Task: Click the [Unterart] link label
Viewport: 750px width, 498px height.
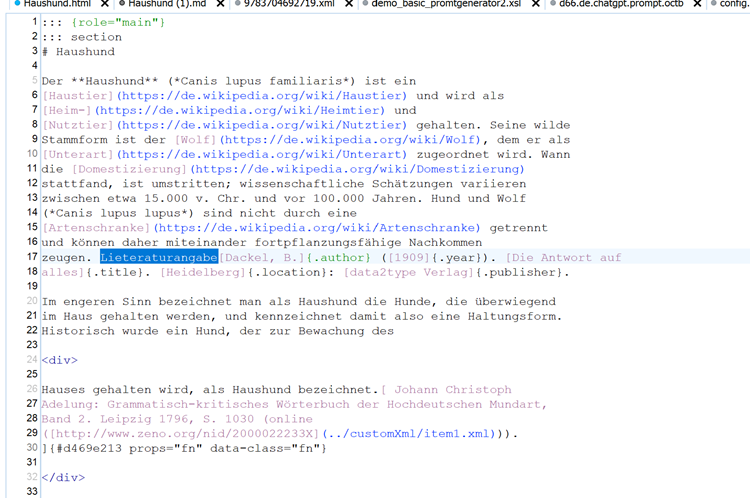Action: [78, 155]
